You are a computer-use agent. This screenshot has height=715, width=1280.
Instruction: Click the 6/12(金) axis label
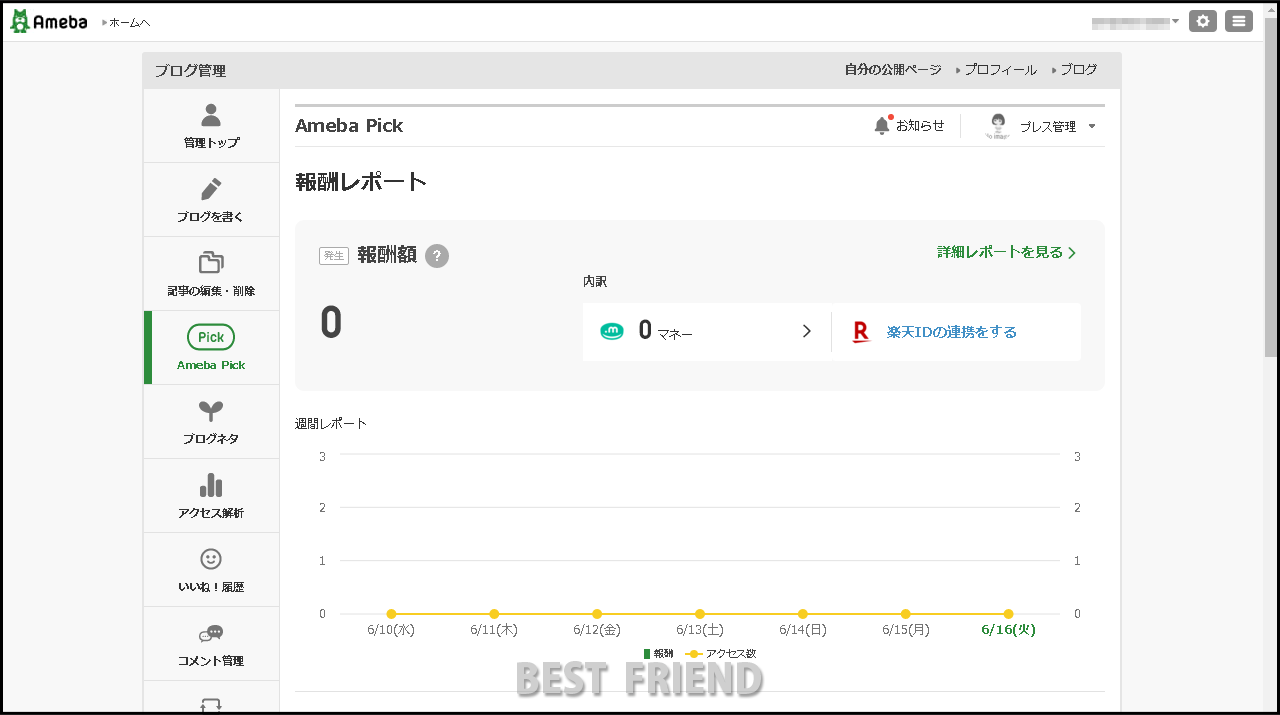coord(597,630)
